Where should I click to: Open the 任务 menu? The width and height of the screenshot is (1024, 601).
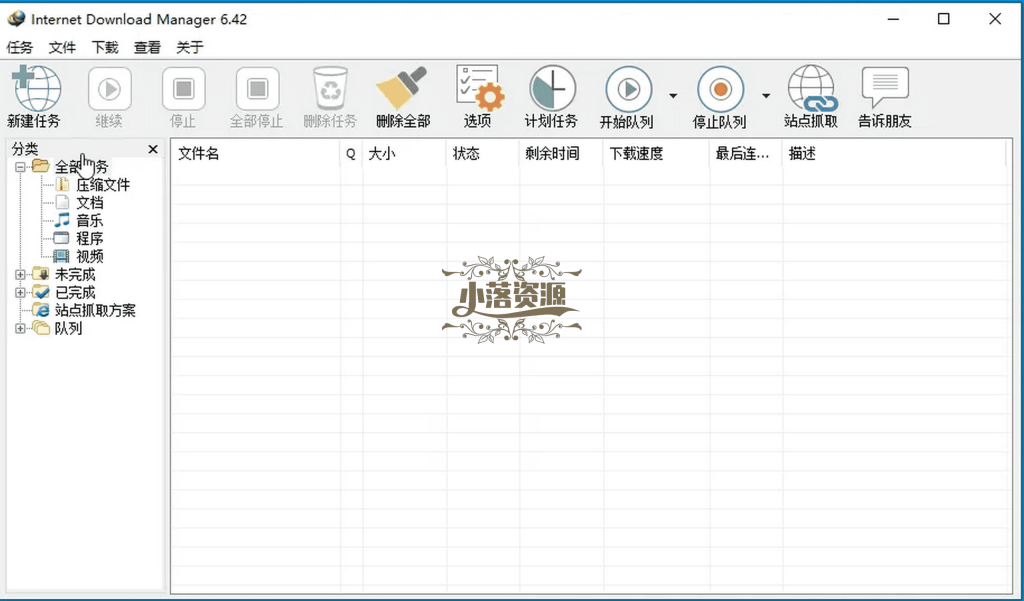[x=20, y=47]
